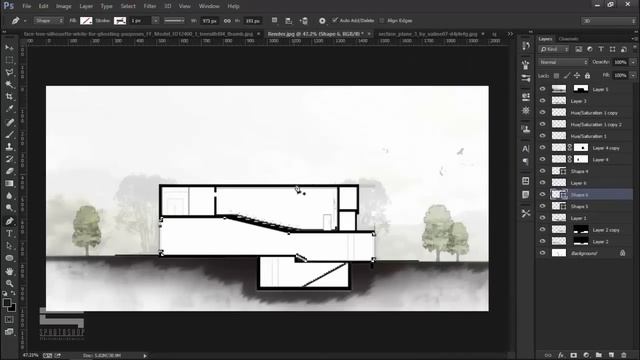
Task: Open the stroke line style dropdown
Action: pyautogui.click(x=174, y=20)
